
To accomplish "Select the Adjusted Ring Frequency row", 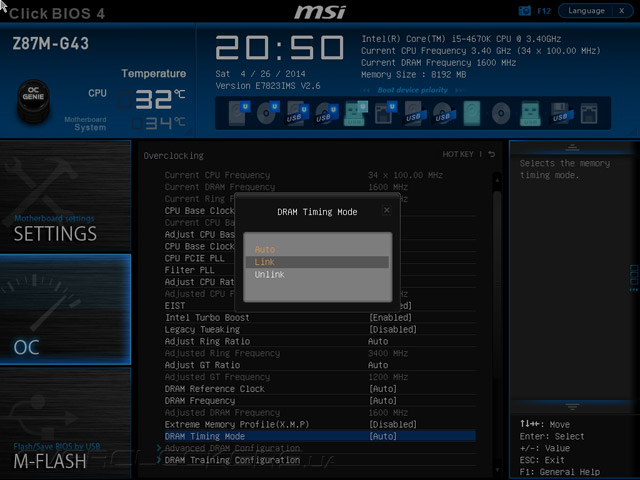I will point(320,353).
